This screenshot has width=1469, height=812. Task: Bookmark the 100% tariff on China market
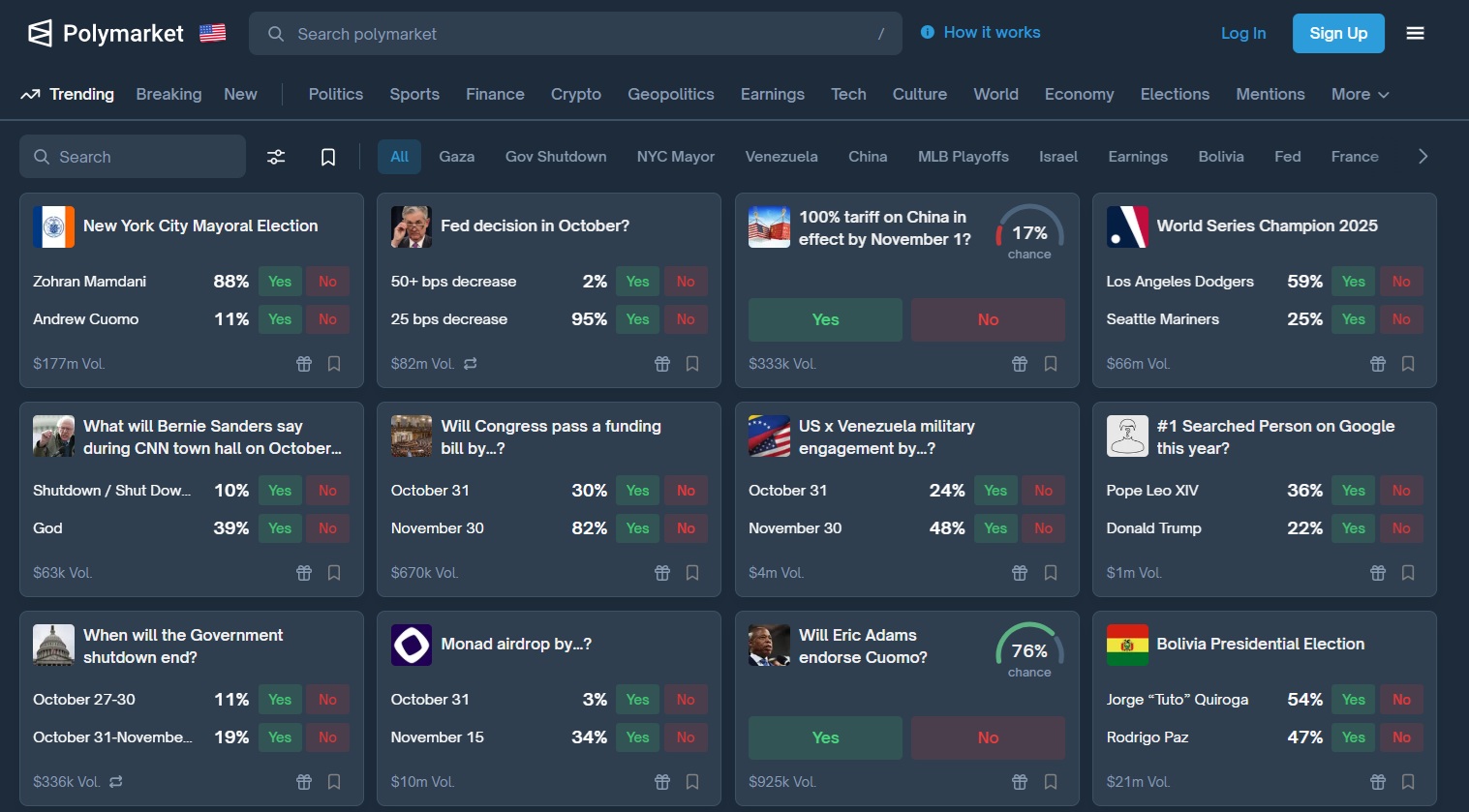(x=1051, y=364)
